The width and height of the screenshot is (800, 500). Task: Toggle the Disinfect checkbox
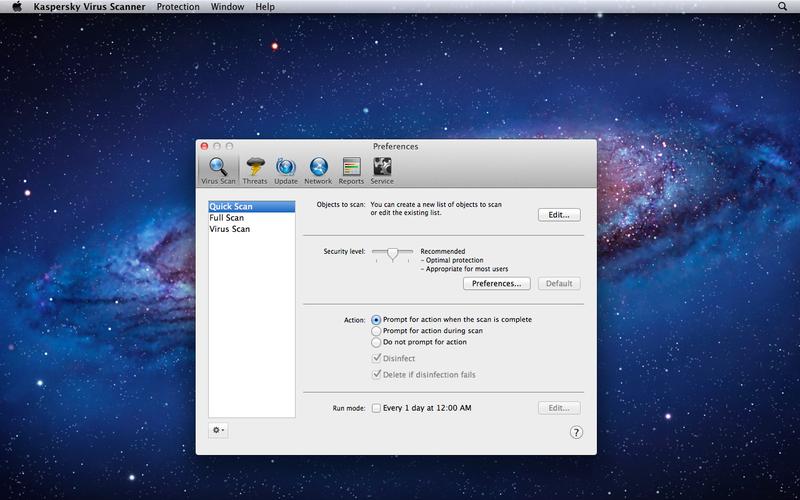click(377, 358)
